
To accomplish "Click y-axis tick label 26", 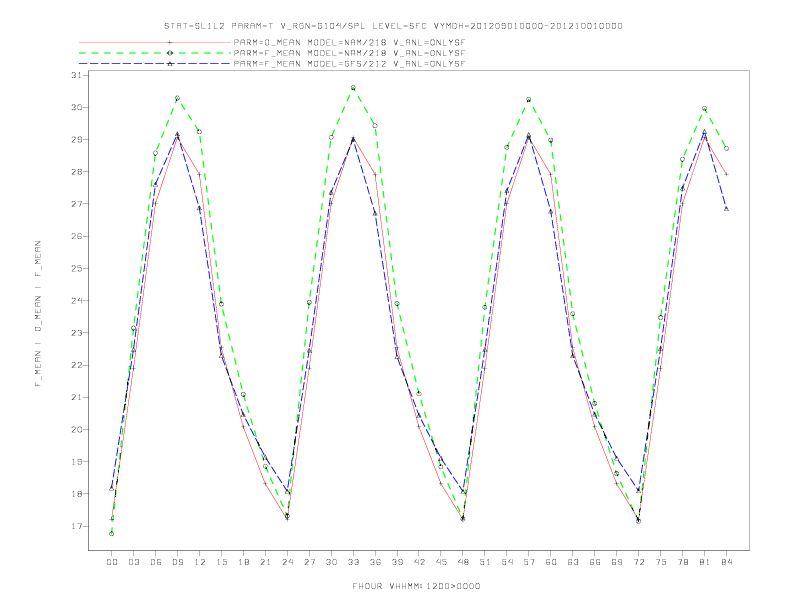I will coord(76,236).
